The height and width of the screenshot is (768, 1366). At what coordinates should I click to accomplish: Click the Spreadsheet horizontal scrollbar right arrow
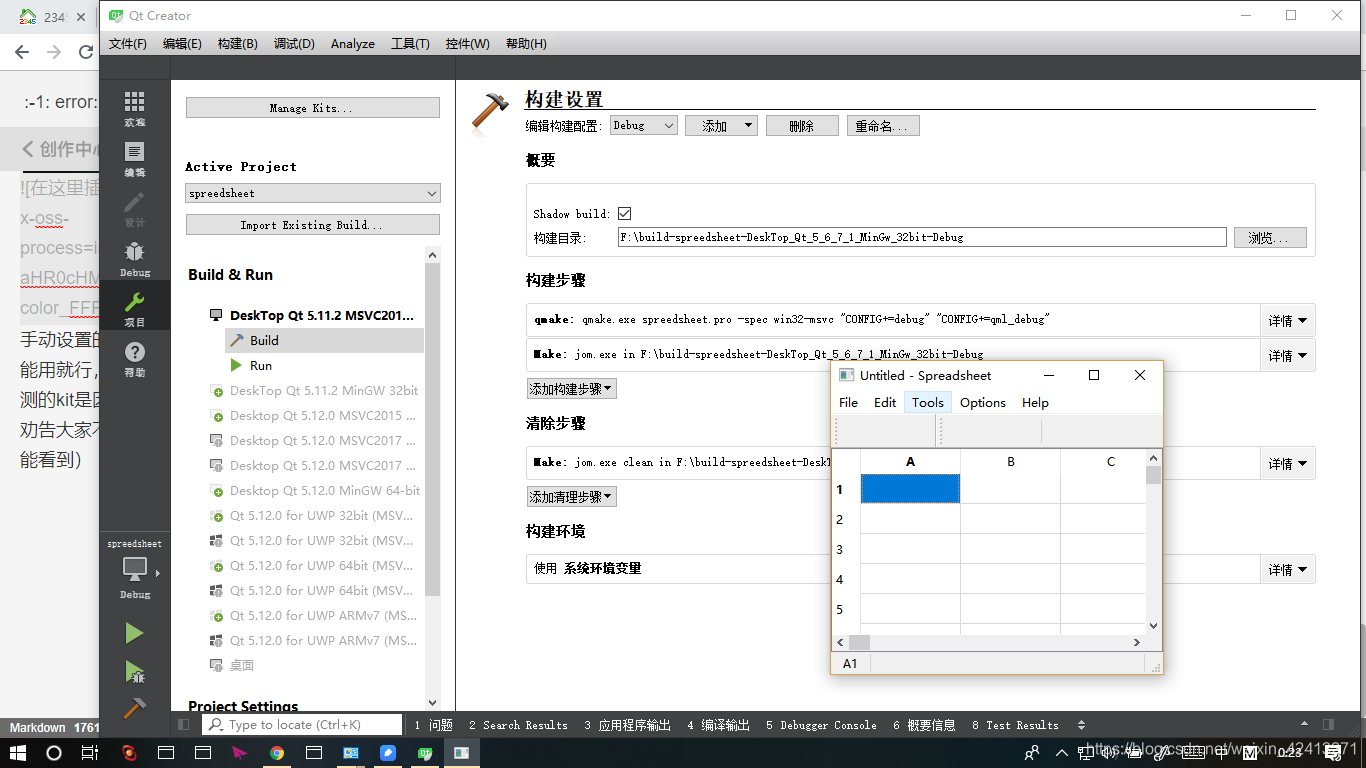(1137, 642)
